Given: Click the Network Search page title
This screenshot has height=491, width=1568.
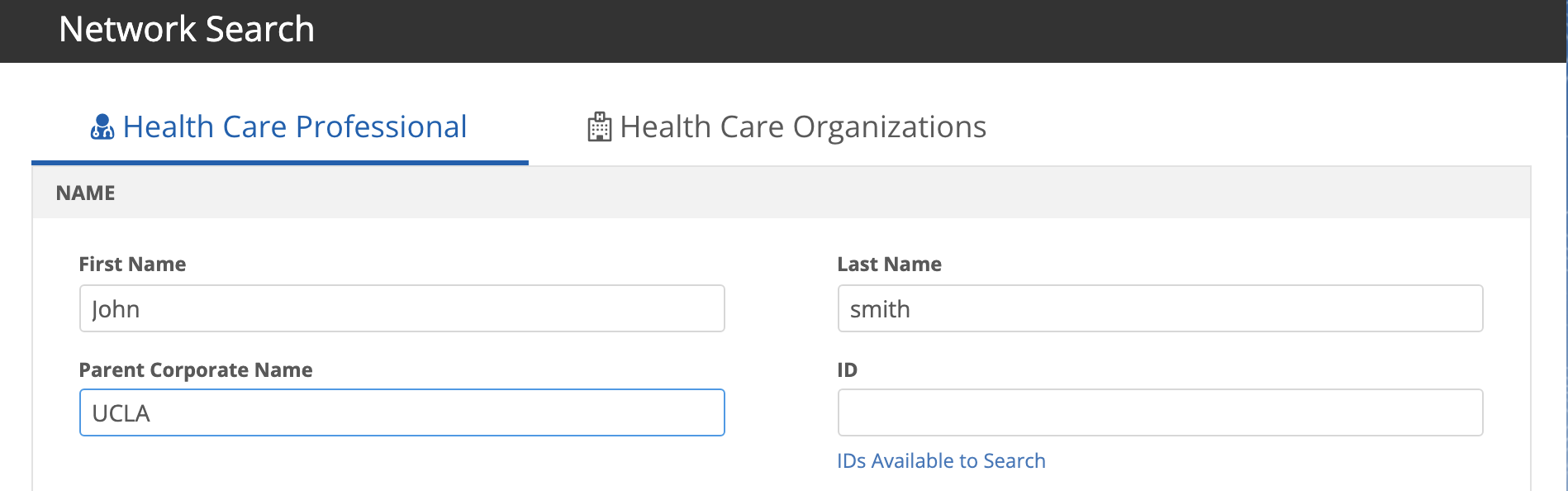Looking at the screenshot, I should (x=187, y=30).
